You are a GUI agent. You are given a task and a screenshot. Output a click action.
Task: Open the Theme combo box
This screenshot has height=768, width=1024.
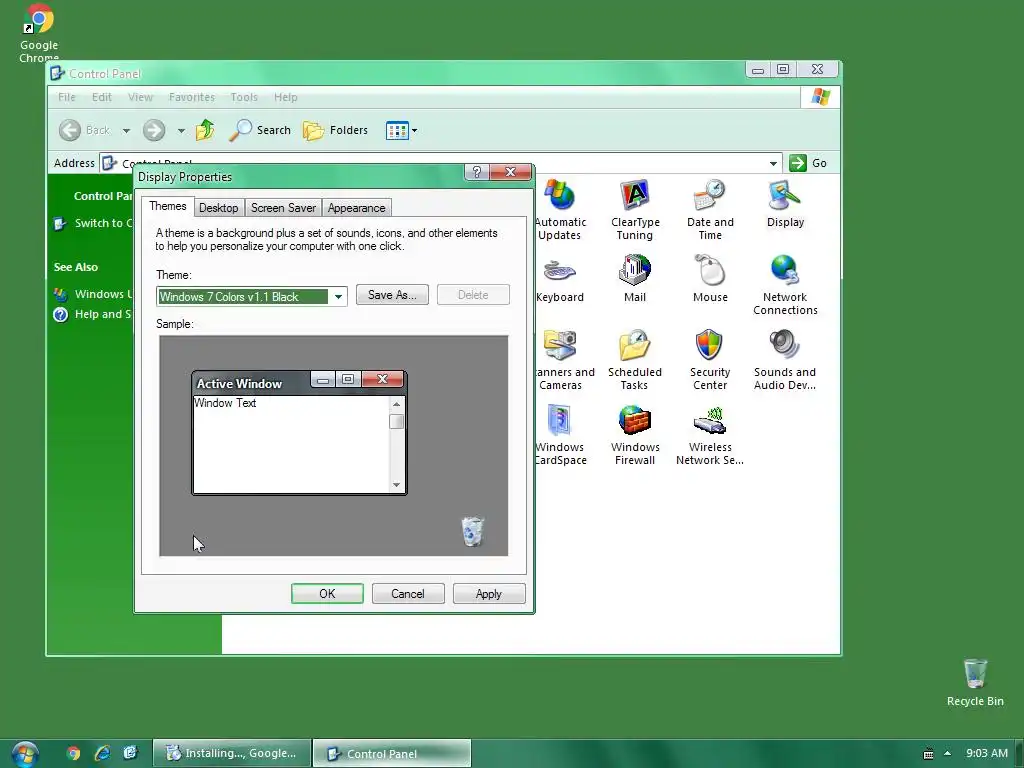[x=251, y=296]
